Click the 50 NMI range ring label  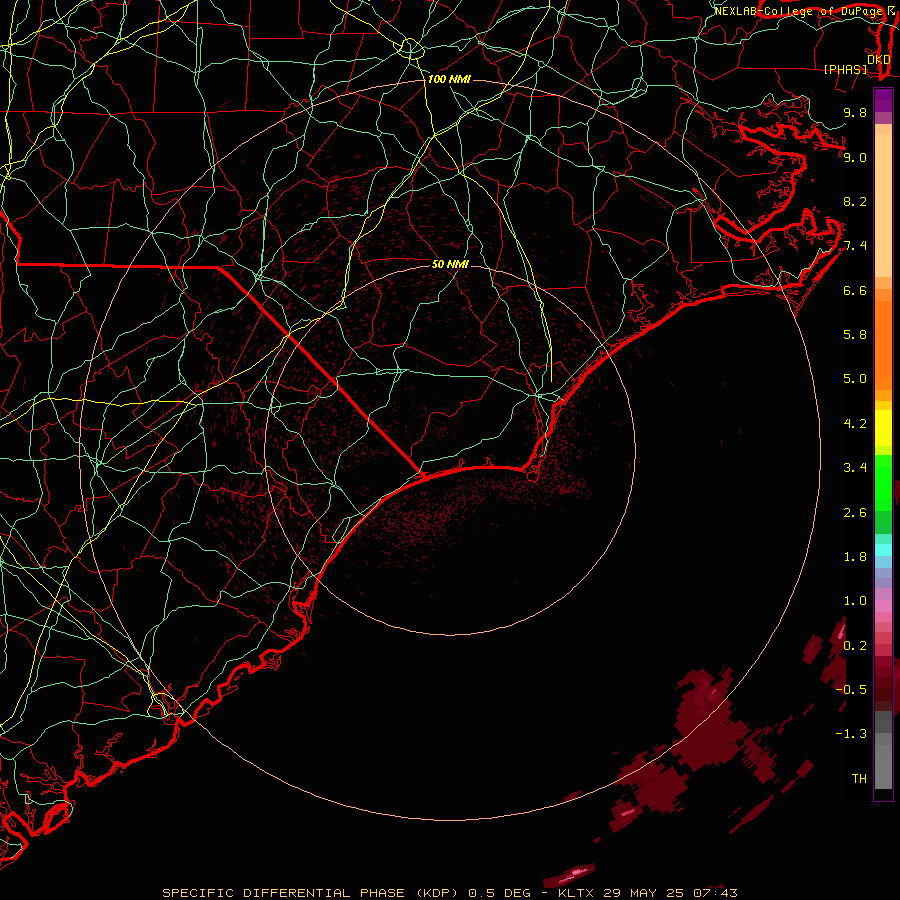tap(450, 264)
